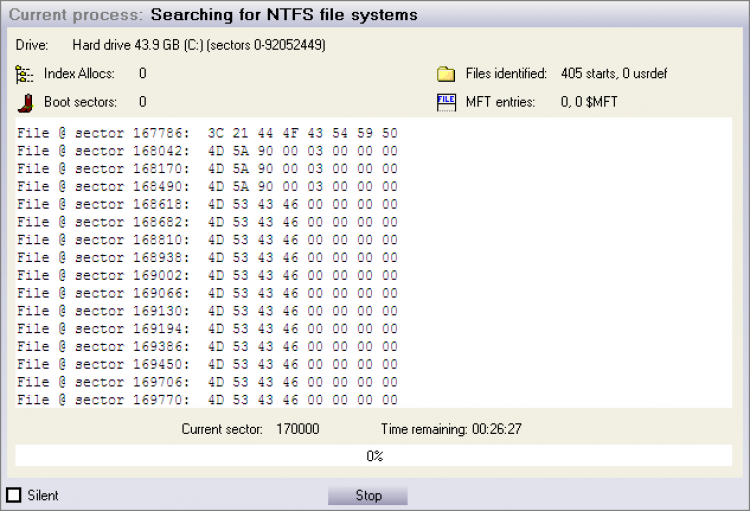750x511 pixels.
Task: Select the log line for sector 169386
Action: click(207, 346)
